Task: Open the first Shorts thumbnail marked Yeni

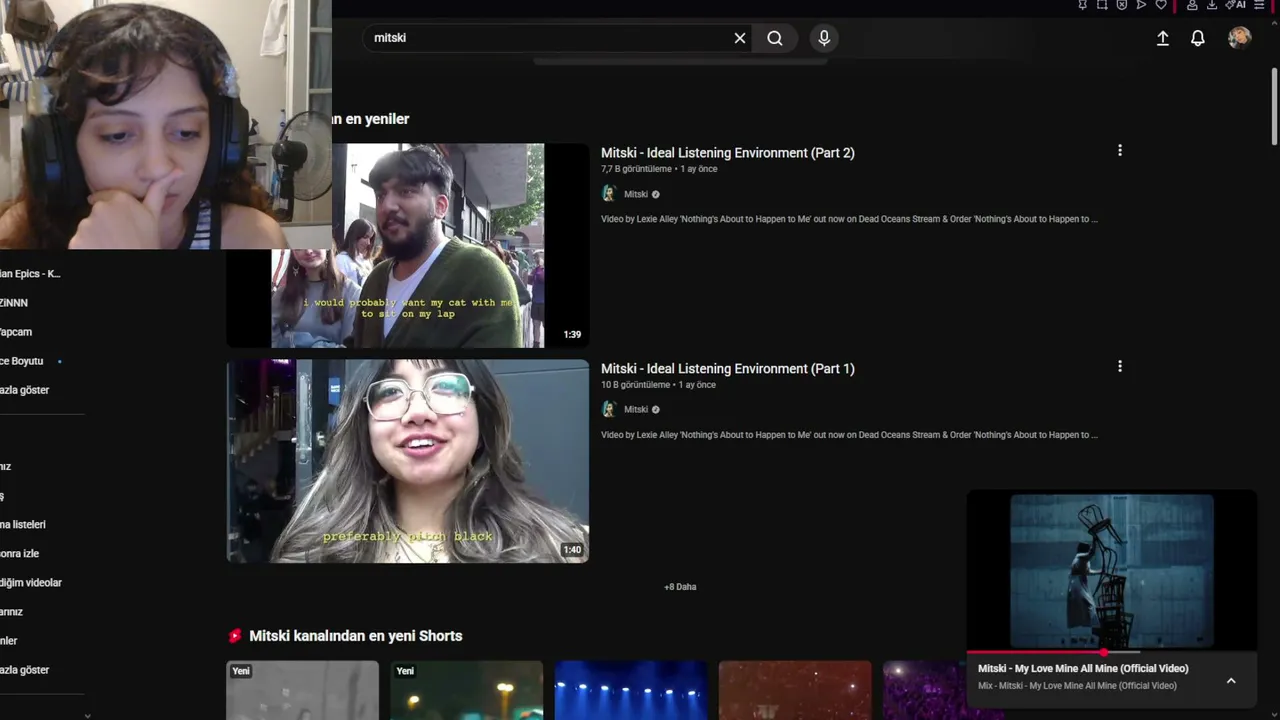Action: [303, 690]
